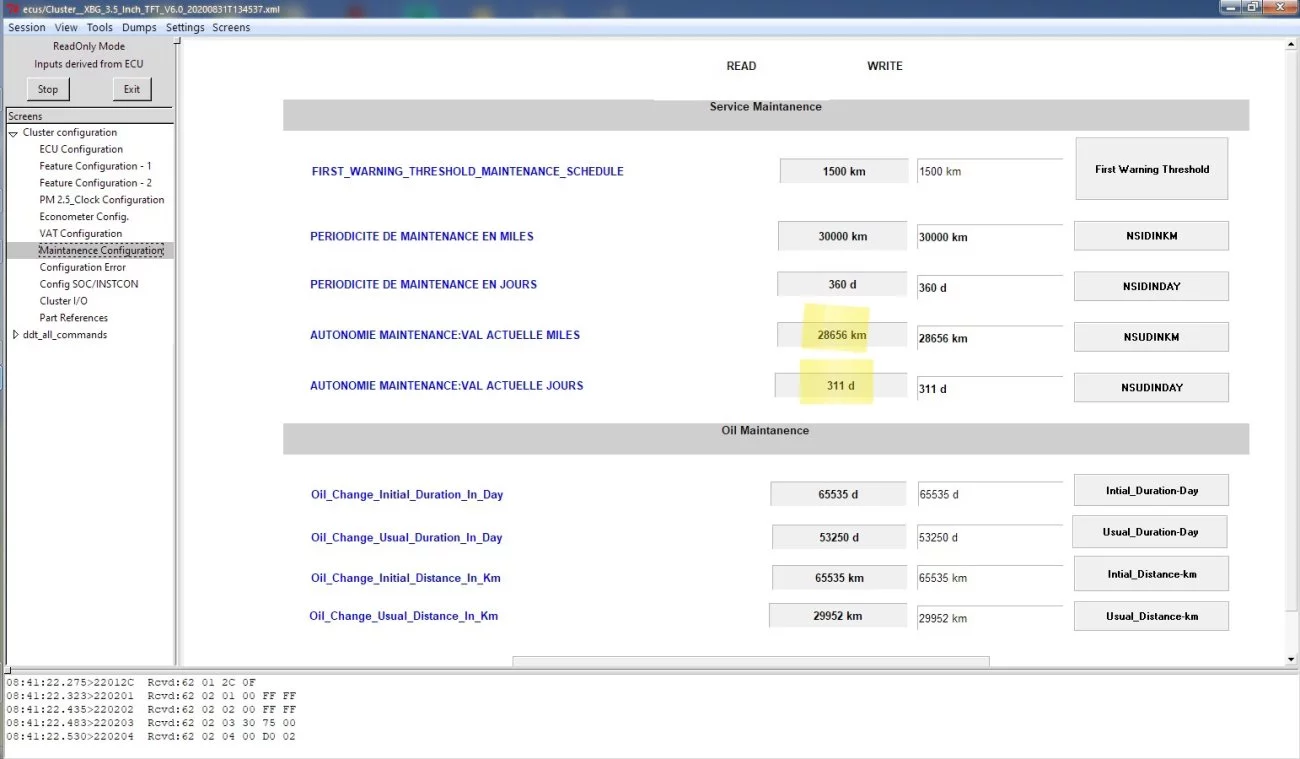Click the Oil initial duration 65535 d write field
Image resolution: width=1300 pixels, height=759 pixels.
click(x=990, y=494)
